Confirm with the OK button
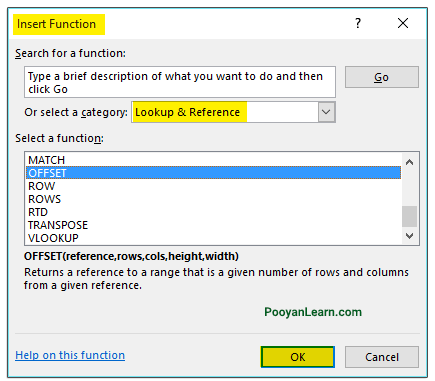Image resolution: width=435 pixels, height=381 pixels. point(298,357)
